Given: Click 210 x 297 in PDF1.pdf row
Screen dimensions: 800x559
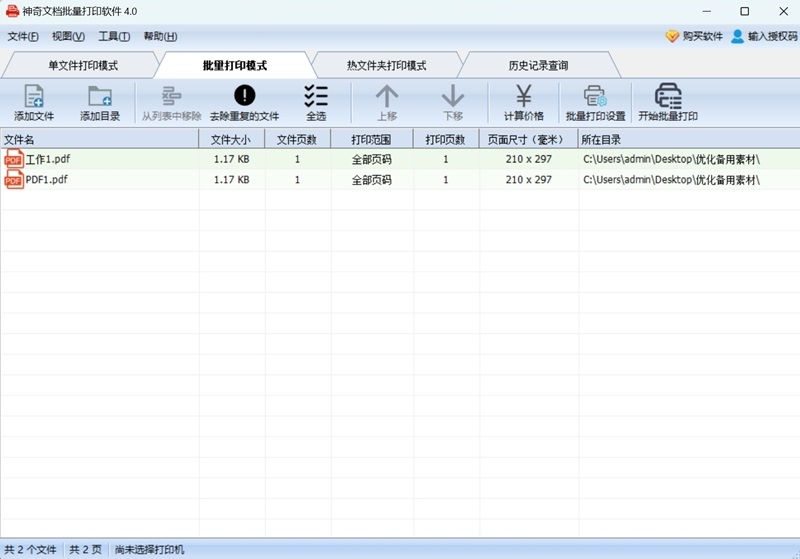Looking at the screenshot, I should 529,180.
